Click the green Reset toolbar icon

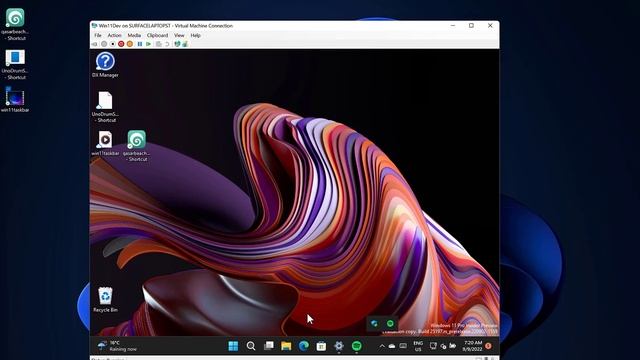(x=149, y=44)
